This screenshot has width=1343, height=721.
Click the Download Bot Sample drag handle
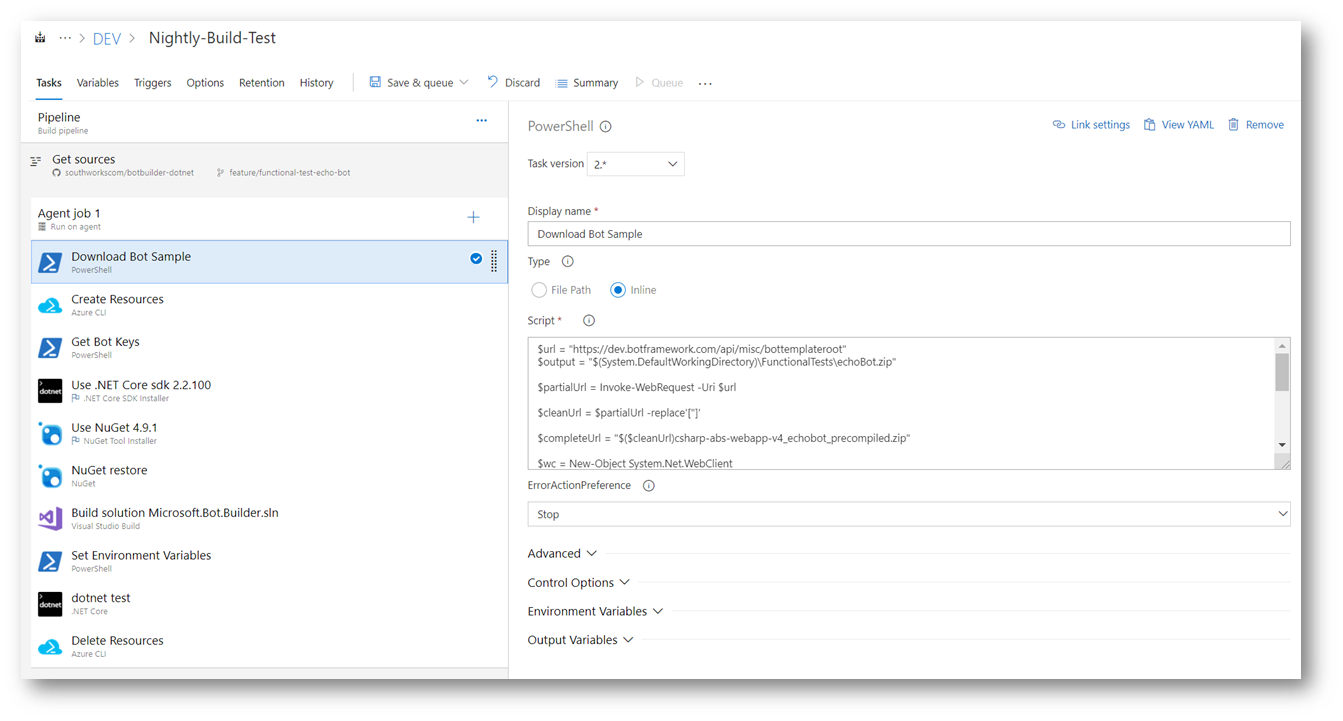point(494,261)
